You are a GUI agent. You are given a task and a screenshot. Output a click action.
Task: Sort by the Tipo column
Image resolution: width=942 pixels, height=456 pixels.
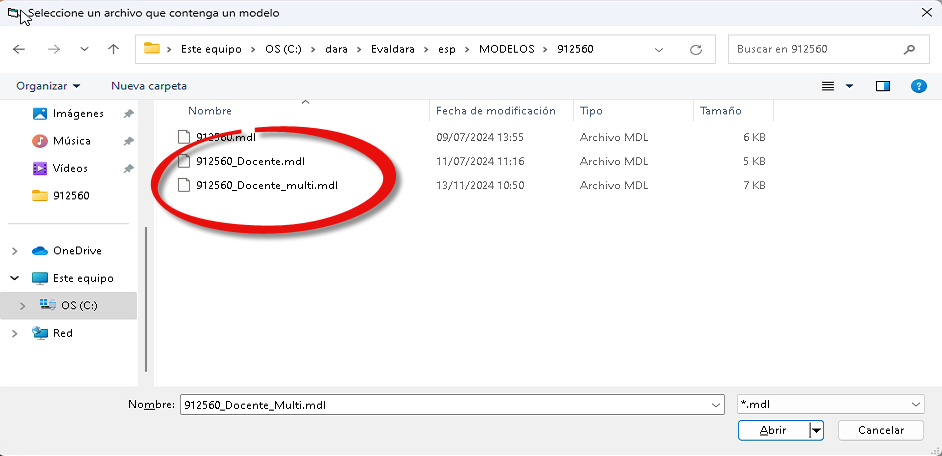(591, 111)
